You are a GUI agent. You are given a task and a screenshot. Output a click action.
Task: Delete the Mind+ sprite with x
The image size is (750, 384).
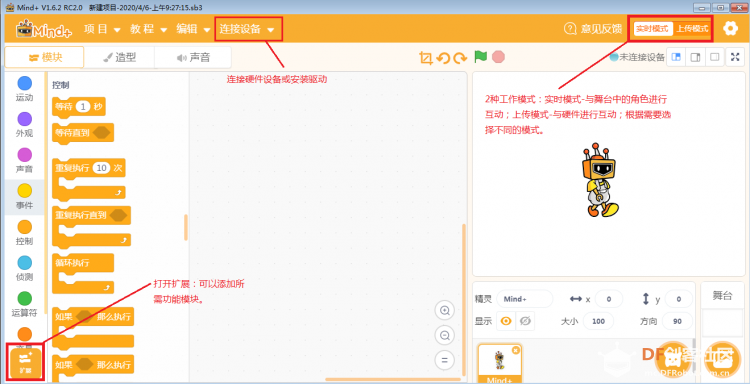coord(515,350)
